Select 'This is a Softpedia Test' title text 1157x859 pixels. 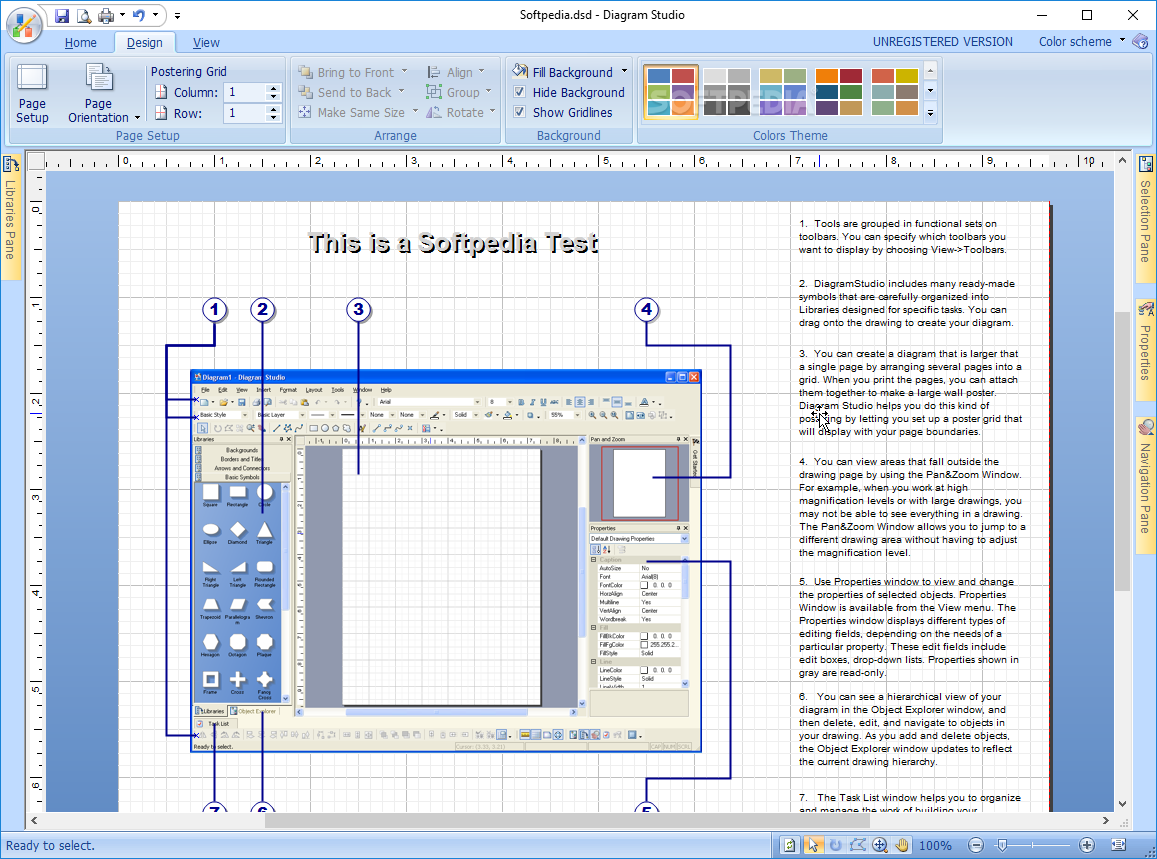click(x=453, y=243)
